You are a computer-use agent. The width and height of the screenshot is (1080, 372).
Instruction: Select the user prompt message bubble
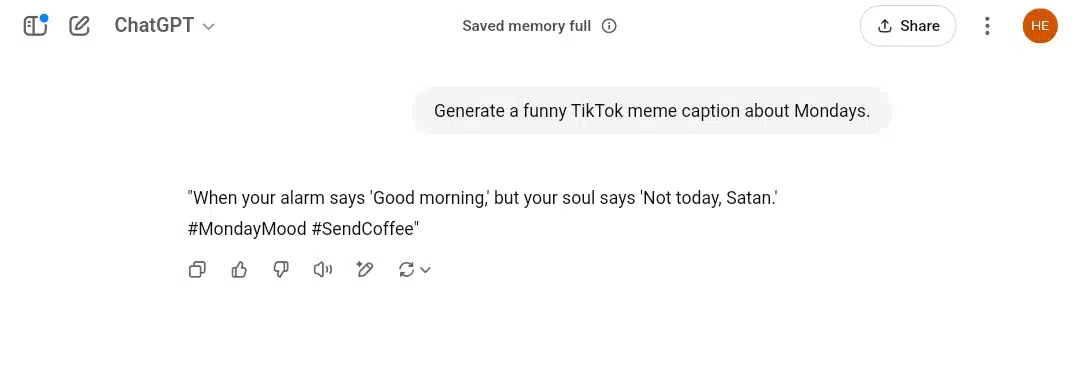coord(652,111)
